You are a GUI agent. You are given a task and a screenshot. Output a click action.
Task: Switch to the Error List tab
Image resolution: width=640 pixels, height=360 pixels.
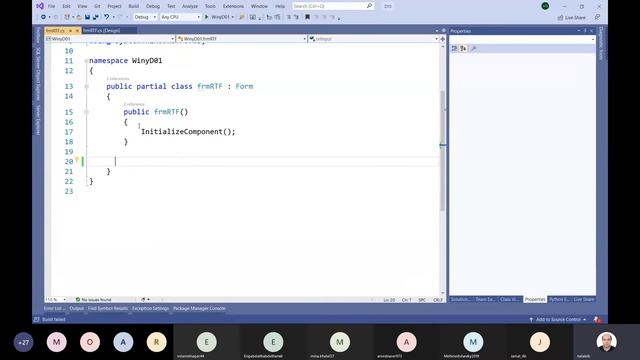(x=53, y=309)
